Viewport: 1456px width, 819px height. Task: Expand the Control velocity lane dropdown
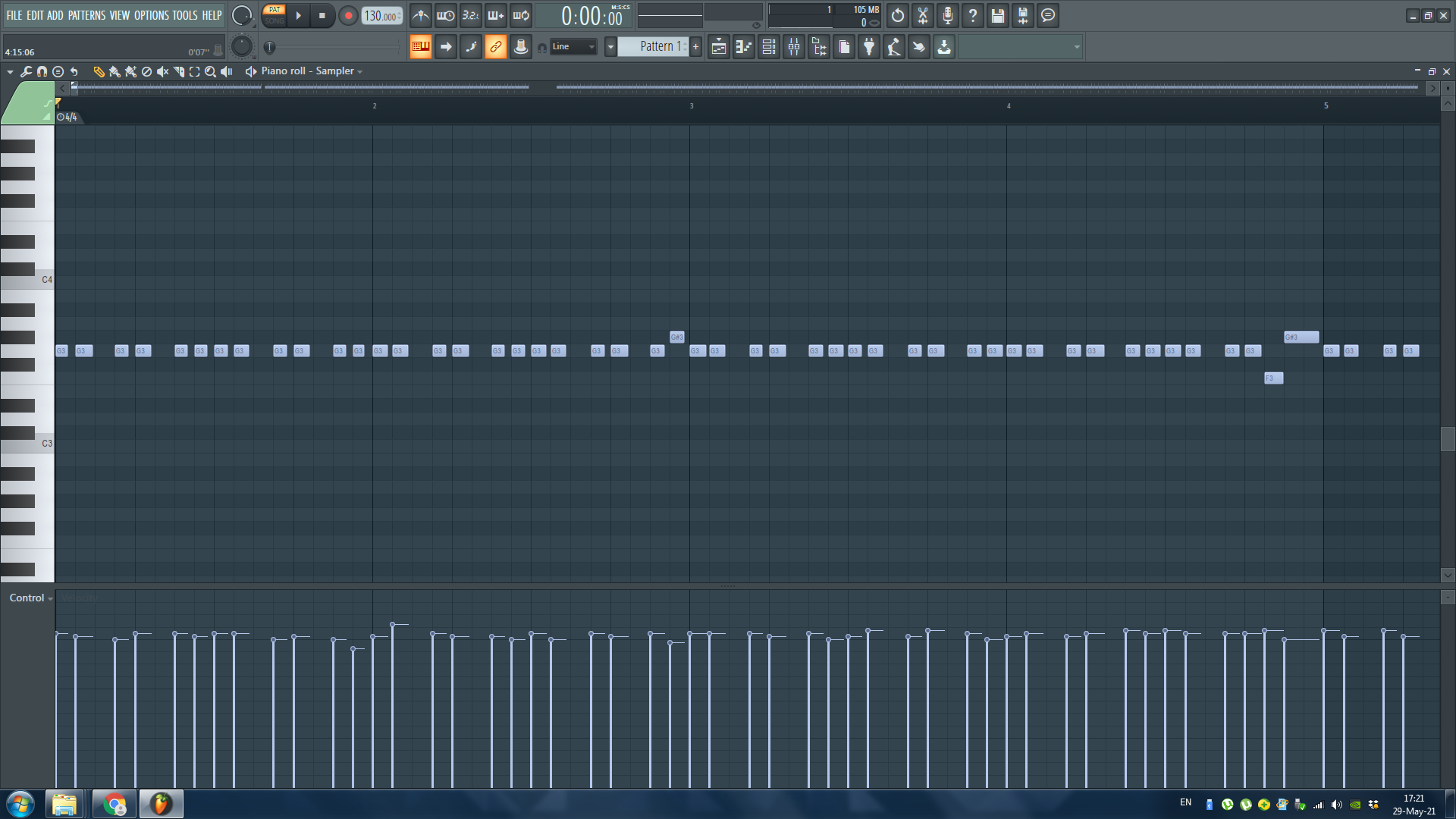pos(31,598)
